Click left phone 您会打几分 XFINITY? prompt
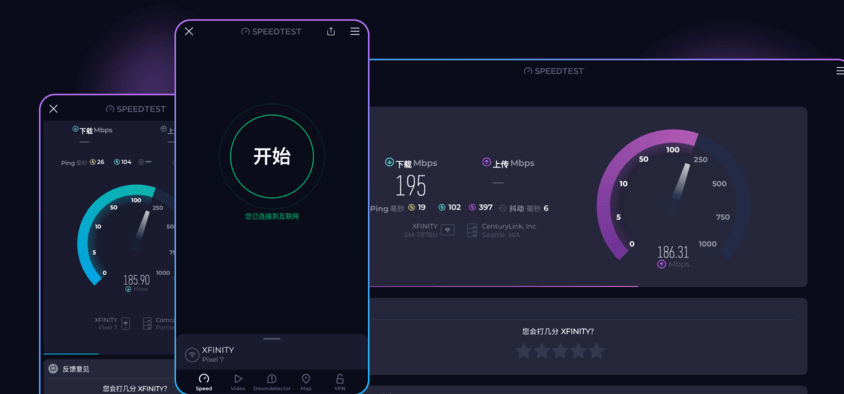 135,388
